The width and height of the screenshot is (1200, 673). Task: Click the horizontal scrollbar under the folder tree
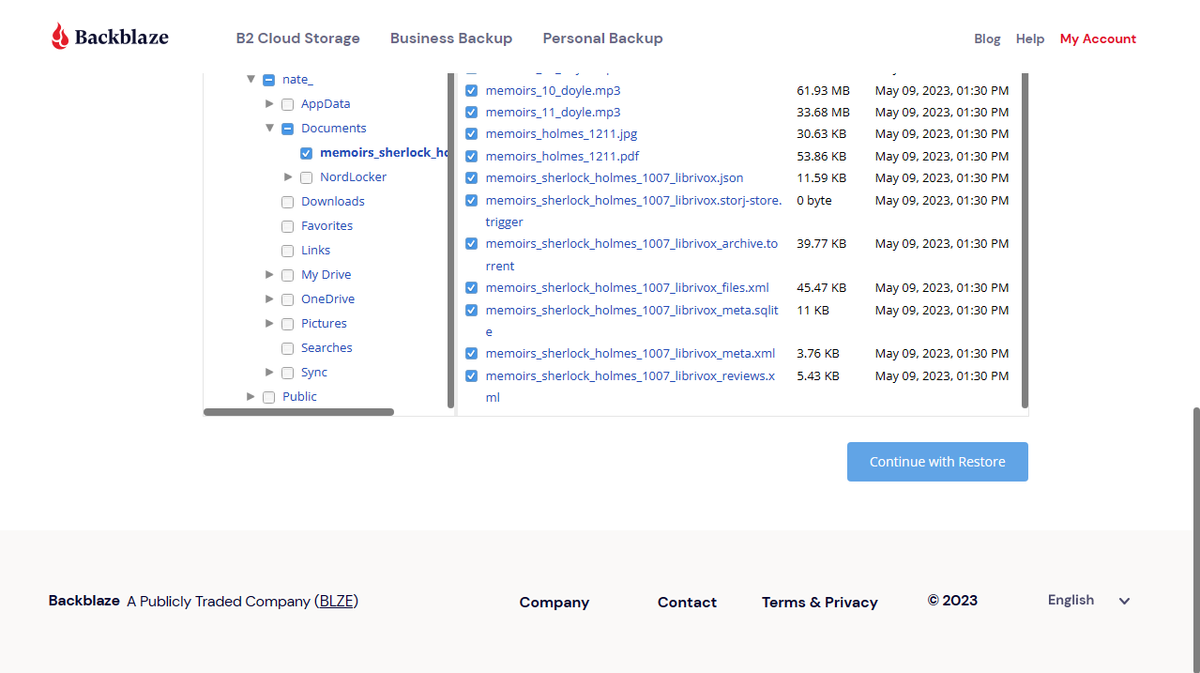pos(299,411)
